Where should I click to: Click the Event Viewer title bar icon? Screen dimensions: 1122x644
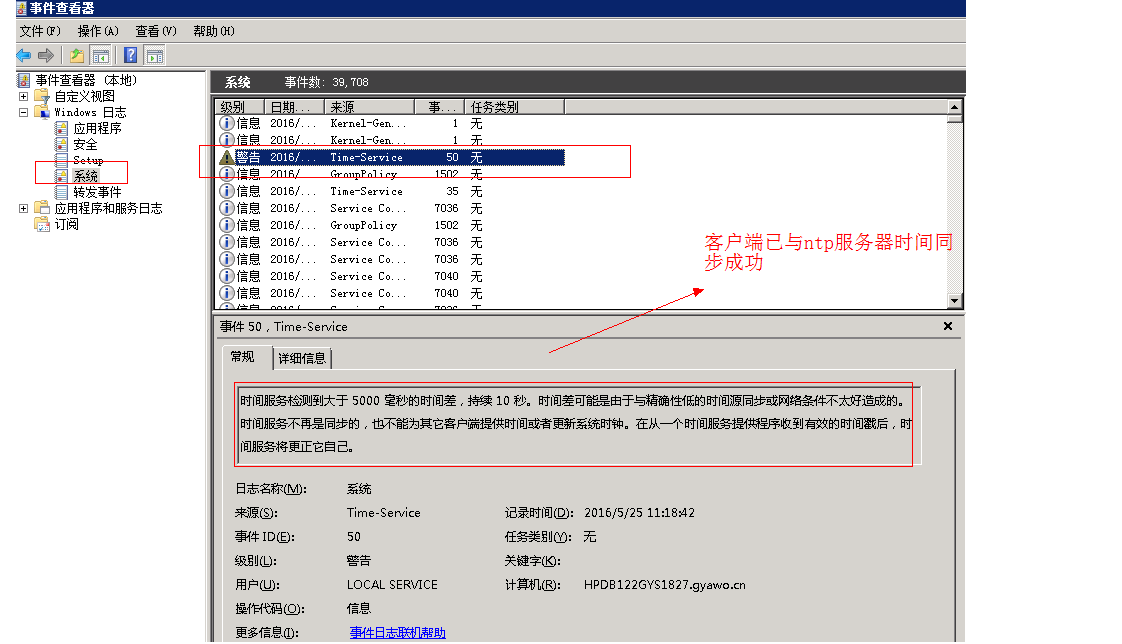click(x=21, y=9)
